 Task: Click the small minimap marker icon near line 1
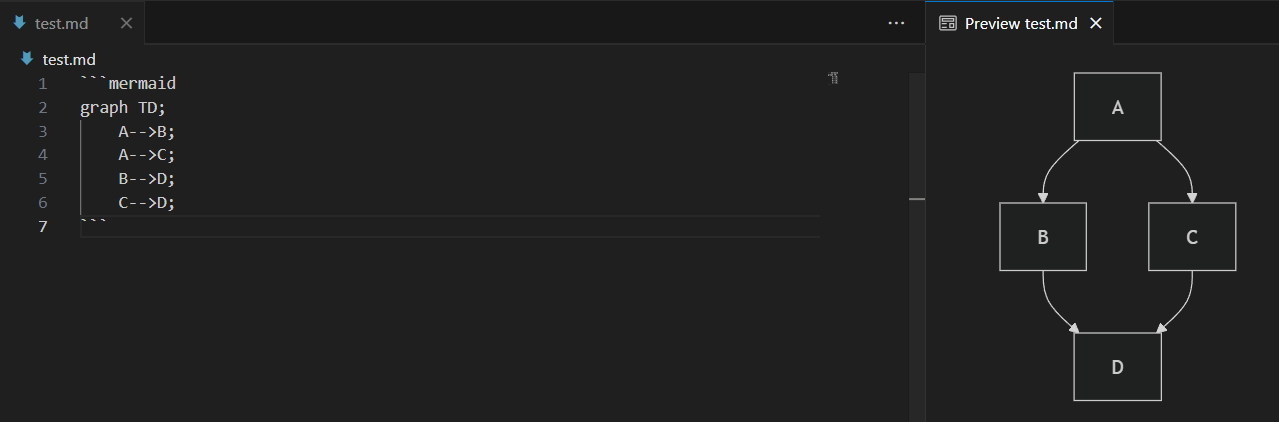tap(833, 78)
